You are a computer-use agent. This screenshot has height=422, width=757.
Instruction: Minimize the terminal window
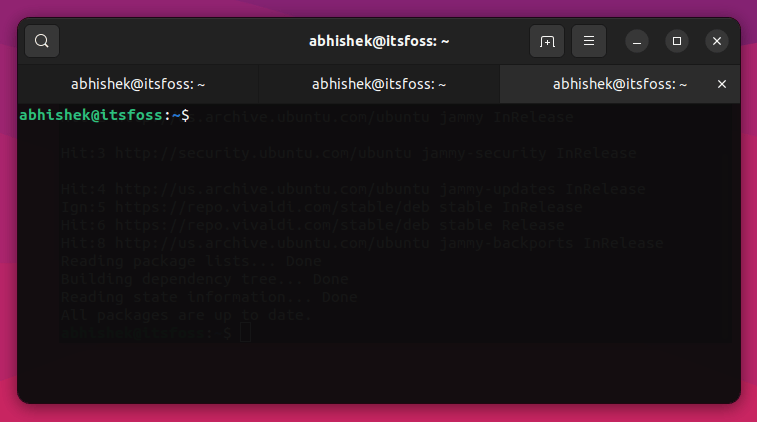point(638,41)
